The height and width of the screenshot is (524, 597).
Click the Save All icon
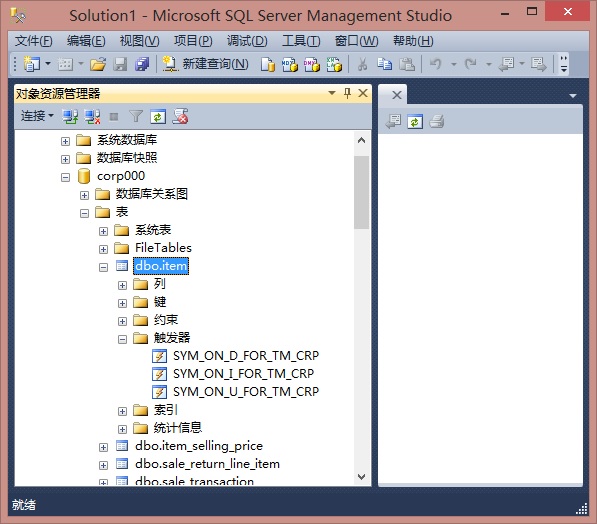coord(142,64)
